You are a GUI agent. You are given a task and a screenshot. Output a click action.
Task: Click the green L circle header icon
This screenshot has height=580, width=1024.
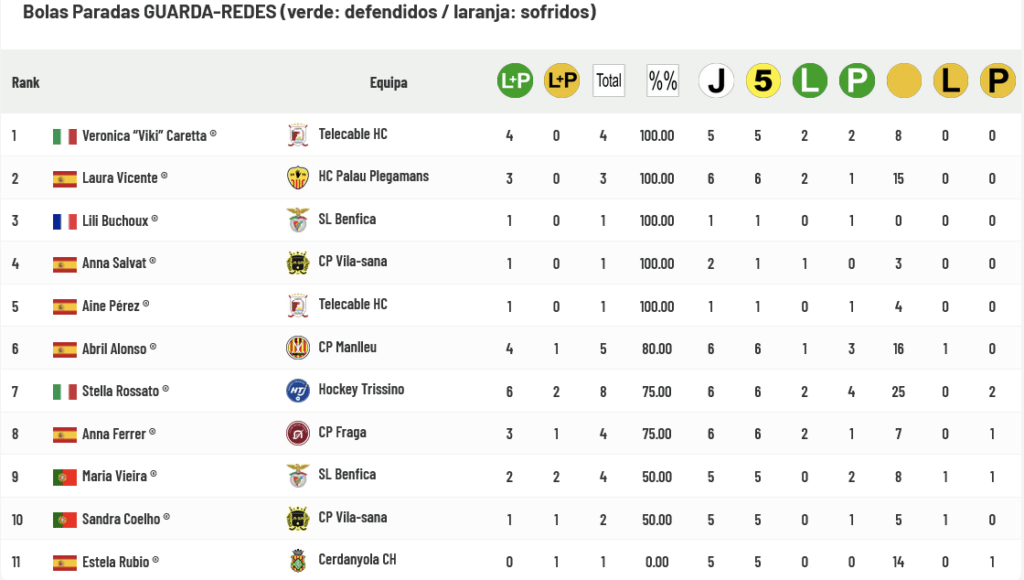pos(810,81)
